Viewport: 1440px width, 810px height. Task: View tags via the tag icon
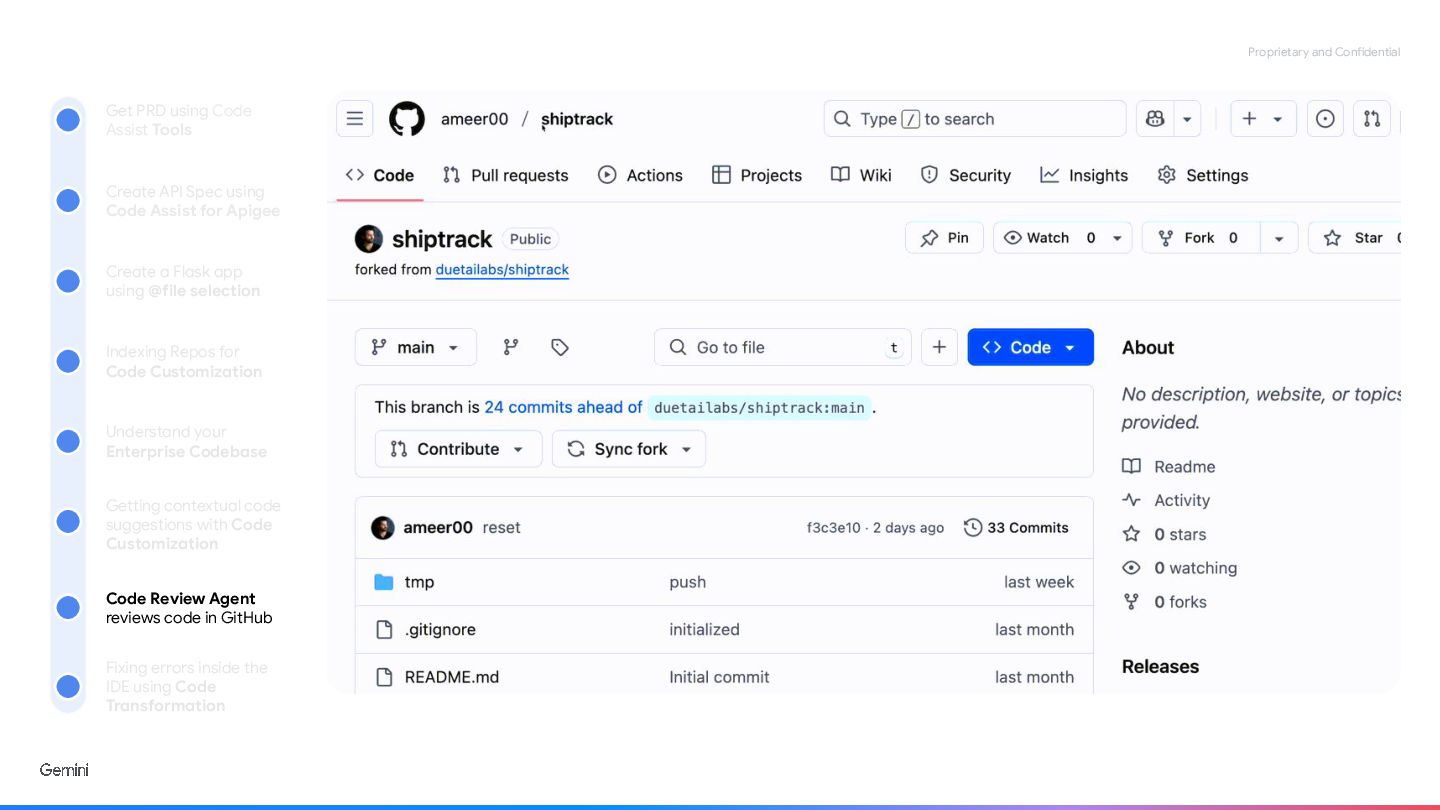tap(560, 347)
